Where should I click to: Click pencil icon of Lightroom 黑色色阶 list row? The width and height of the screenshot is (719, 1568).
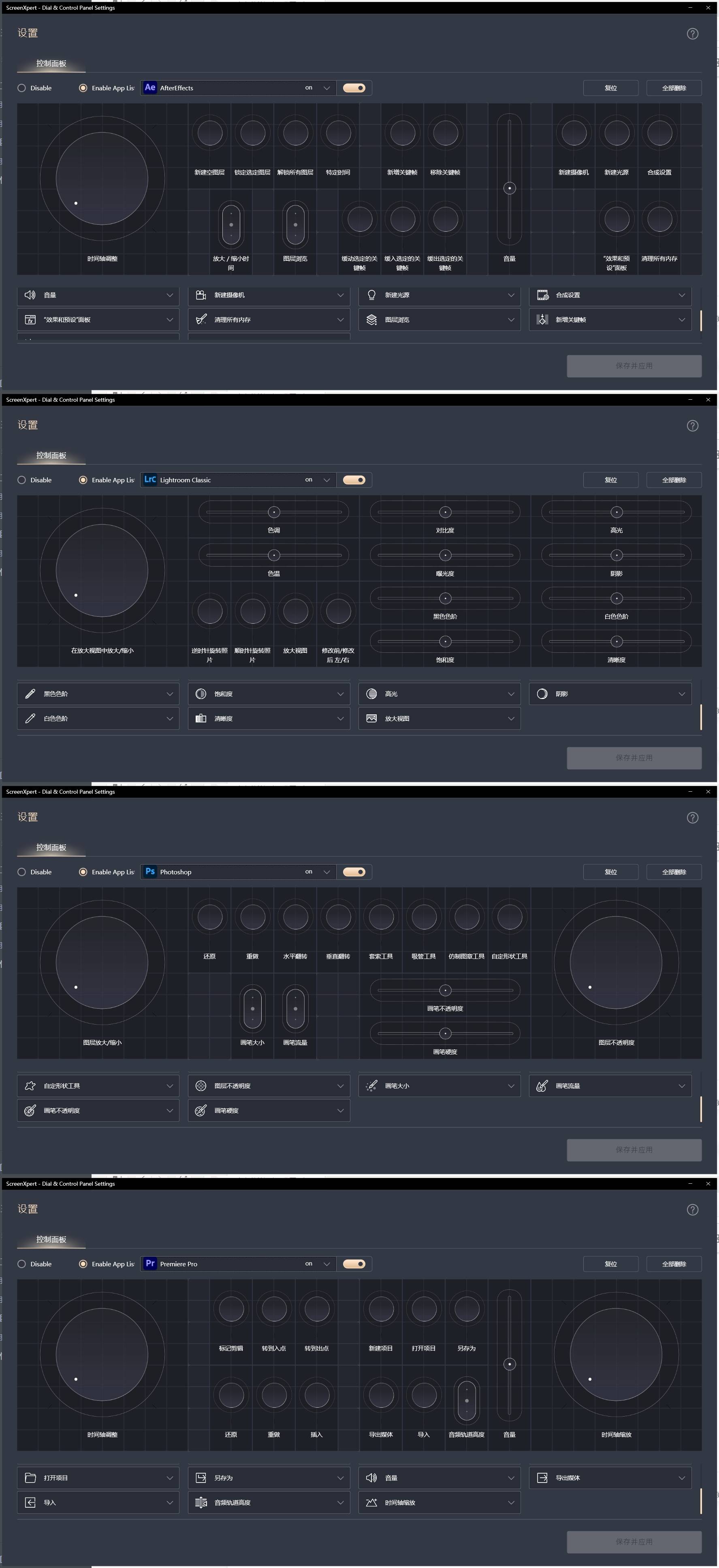click(30, 694)
